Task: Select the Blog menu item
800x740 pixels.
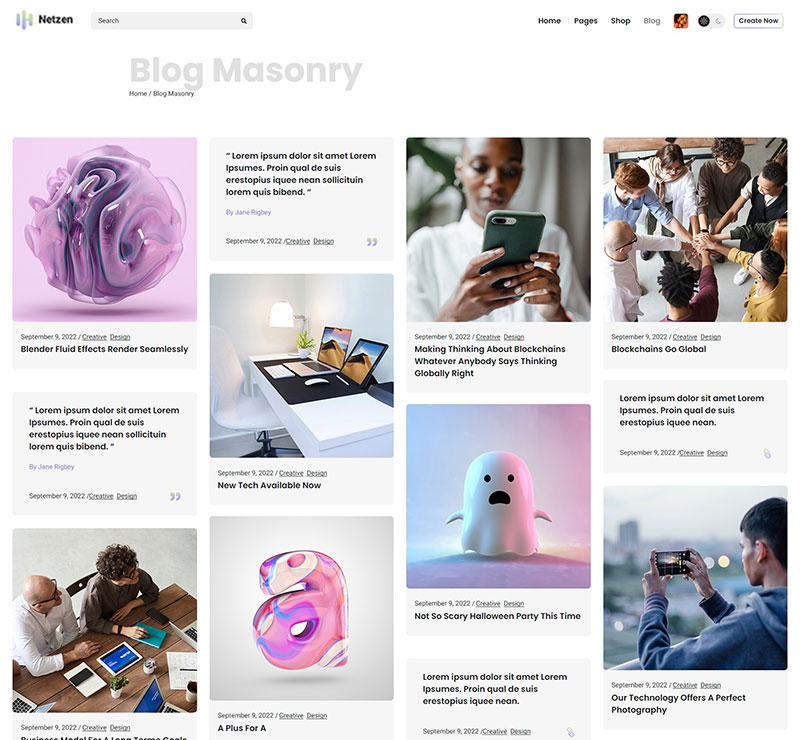Action: point(652,21)
